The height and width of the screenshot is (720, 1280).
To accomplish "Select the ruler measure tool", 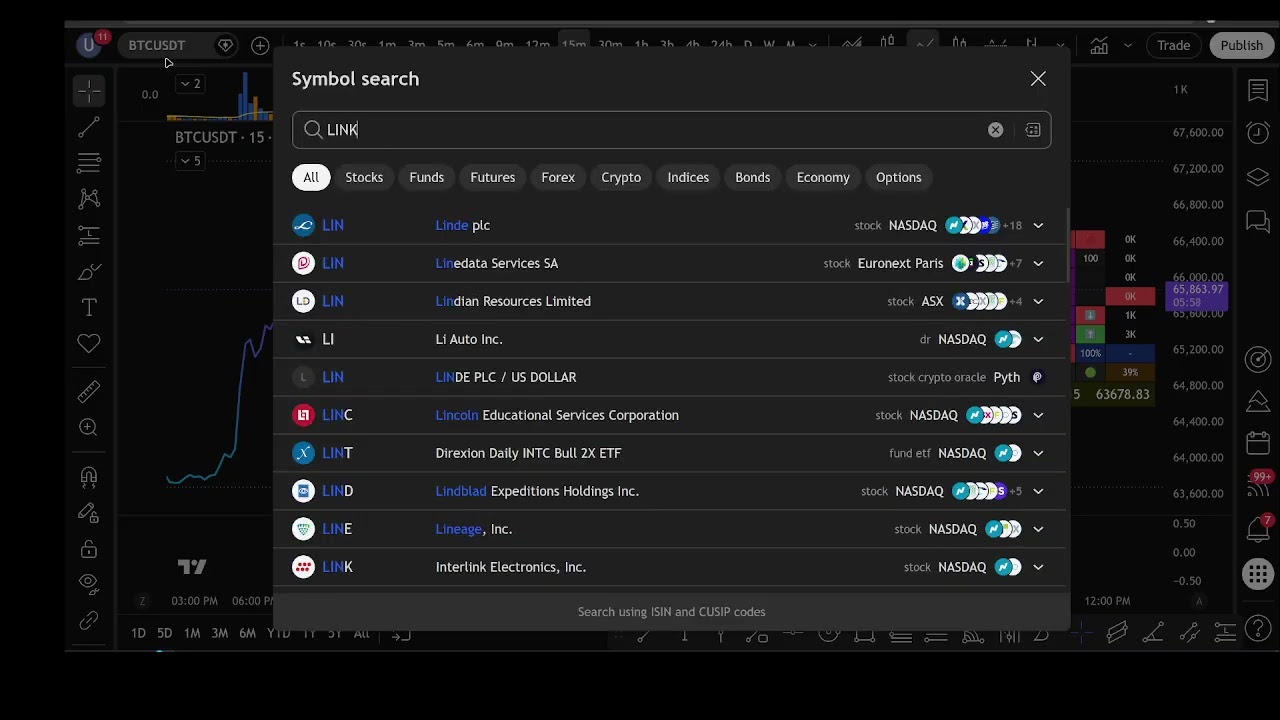I will (89, 391).
